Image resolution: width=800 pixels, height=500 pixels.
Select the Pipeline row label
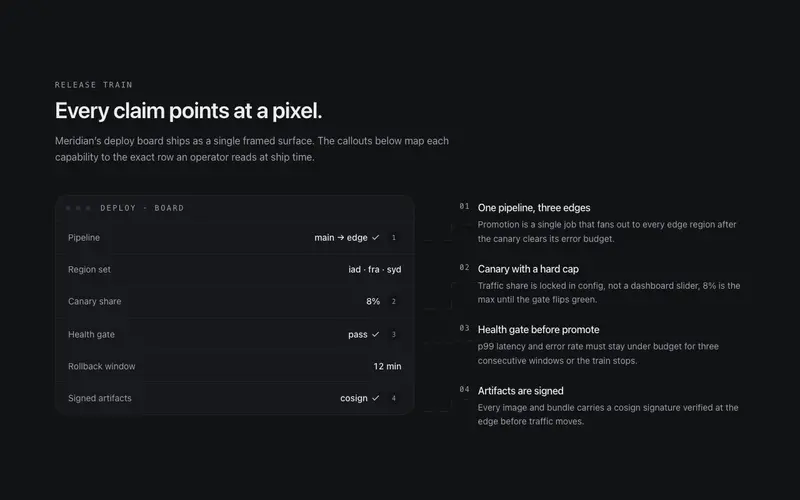tap(84, 238)
